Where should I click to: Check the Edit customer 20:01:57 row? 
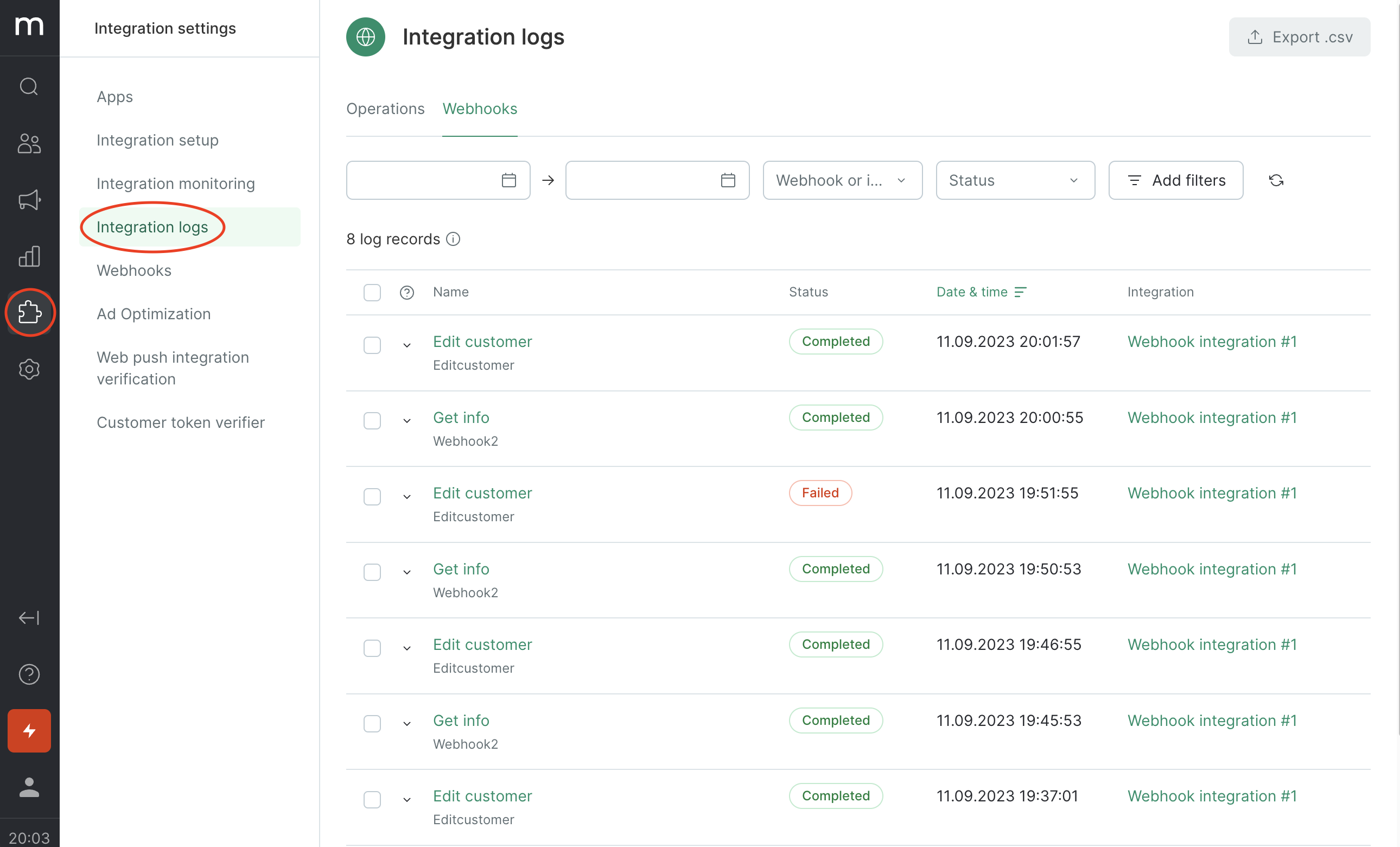click(372, 345)
